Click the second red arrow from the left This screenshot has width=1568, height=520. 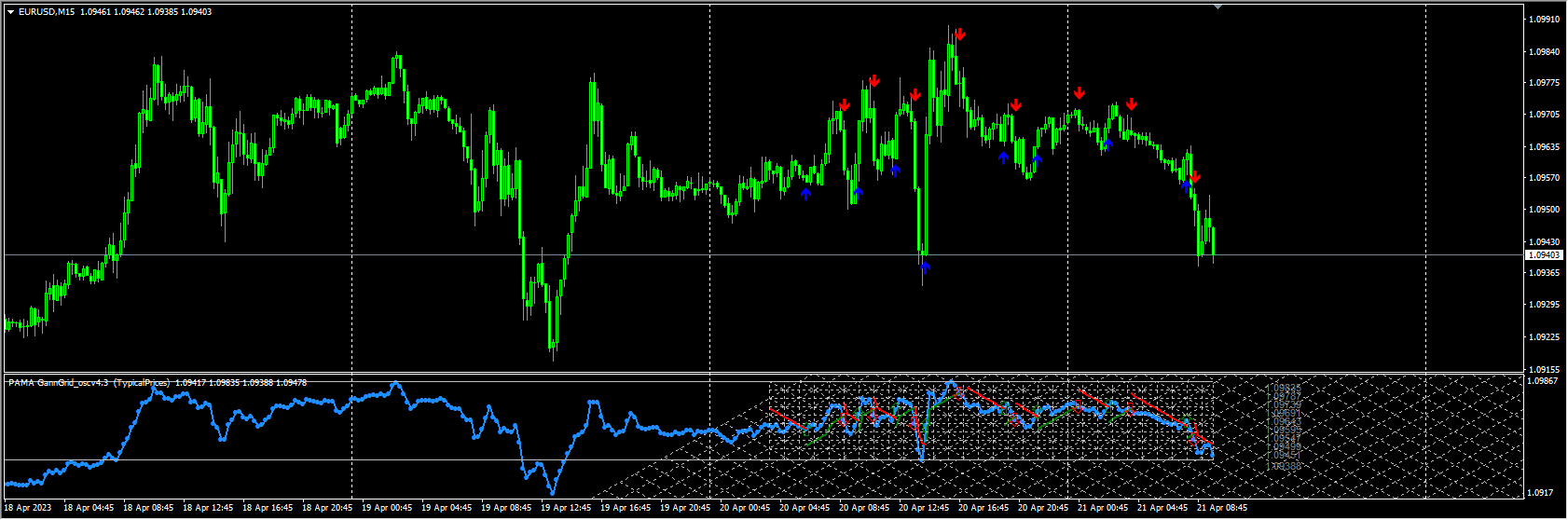pyautogui.click(x=874, y=81)
